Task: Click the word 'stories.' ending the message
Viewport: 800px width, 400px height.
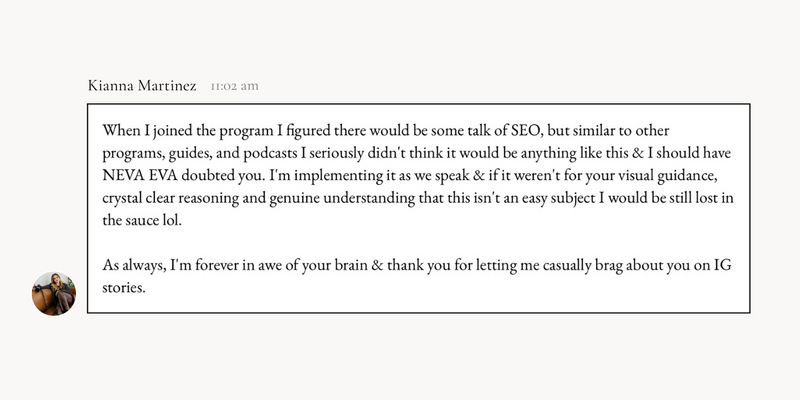Action: [124, 288]
